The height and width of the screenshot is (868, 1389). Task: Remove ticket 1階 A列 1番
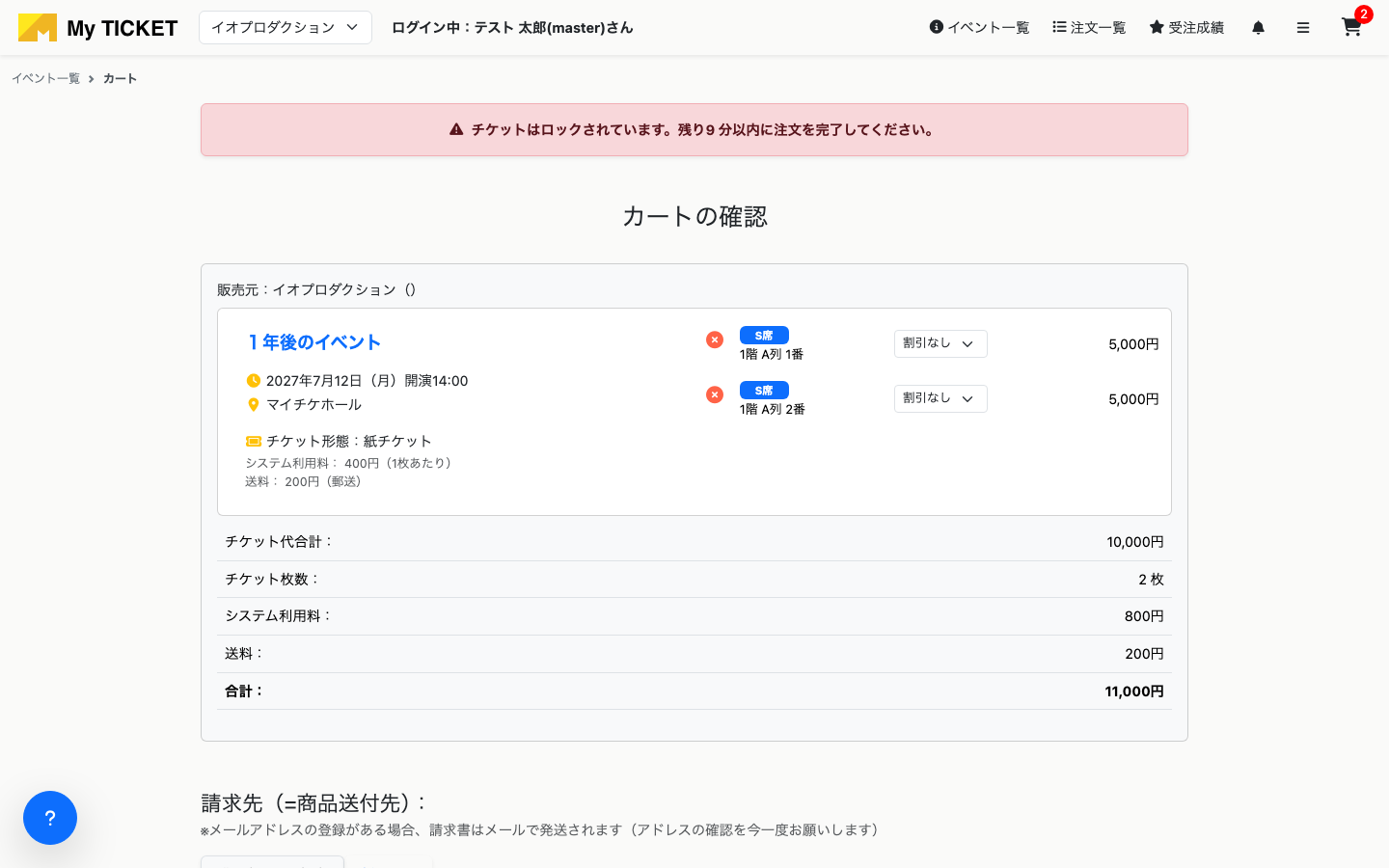pos(715,339)
